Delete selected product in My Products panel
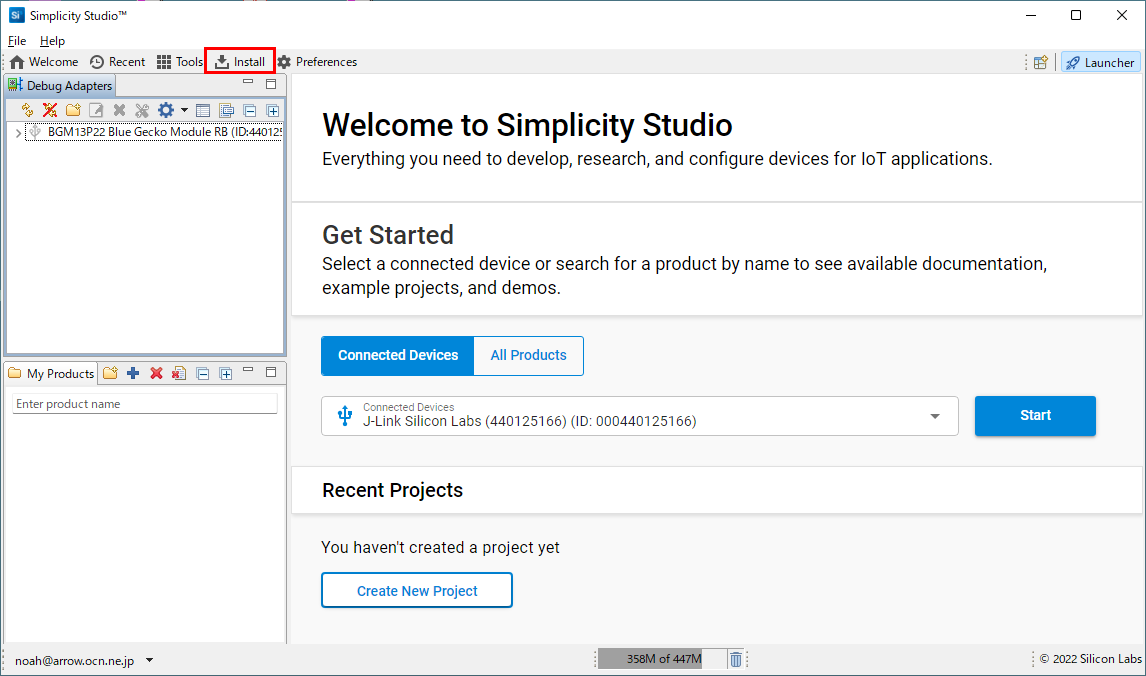Viewport: 1146px width, 676px height. 155,373
